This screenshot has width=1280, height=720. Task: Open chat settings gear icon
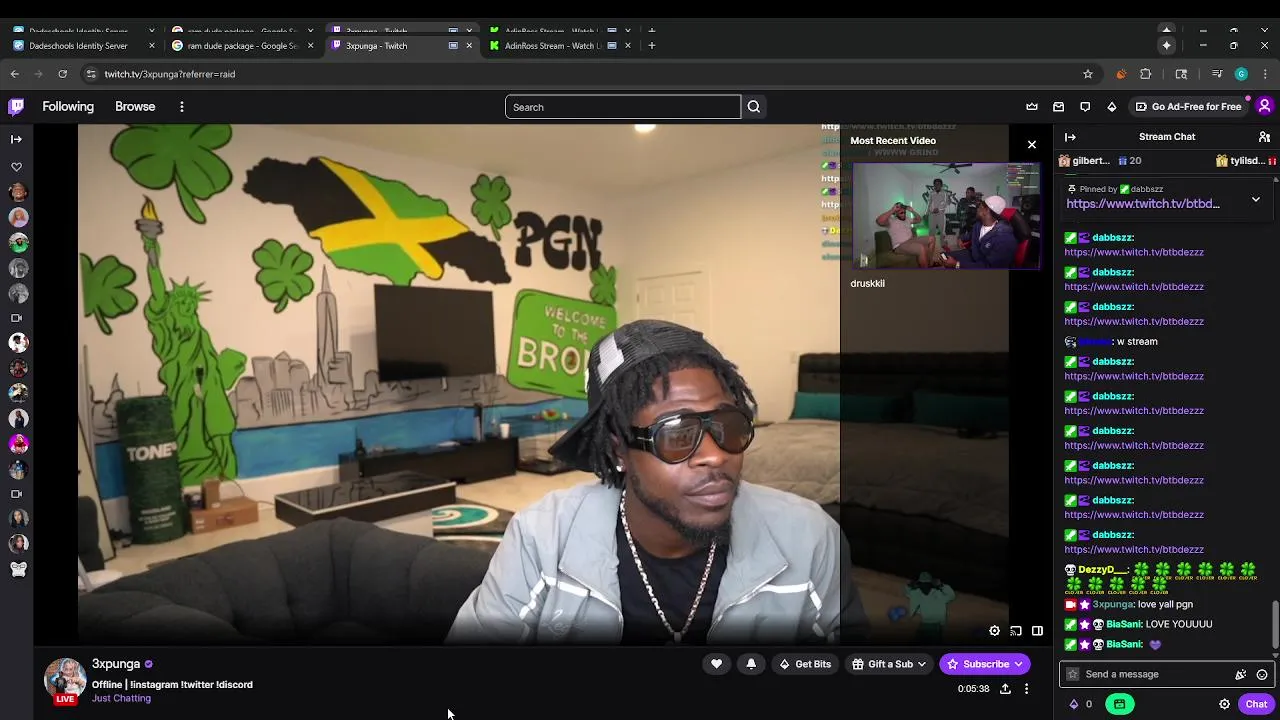(x=1224, y=704)
